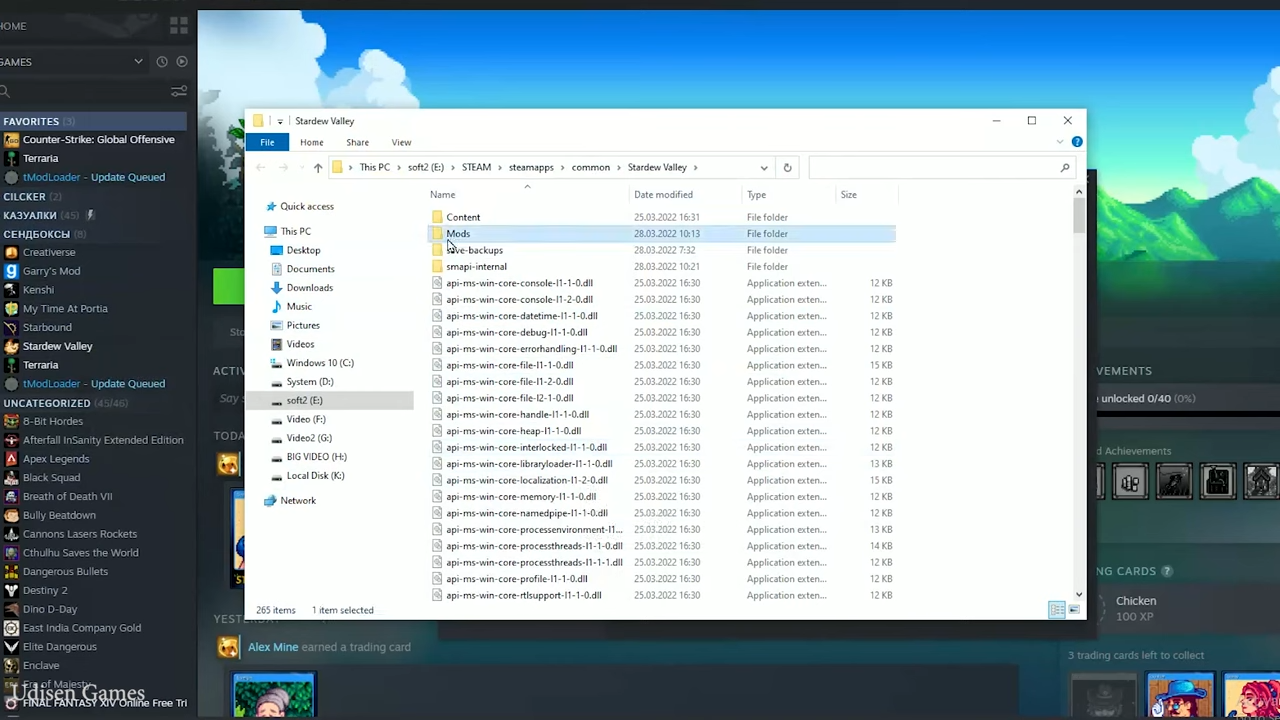
Task: Open the View ribbon tab
Action: pyautogui.click(x=401, y=143)
